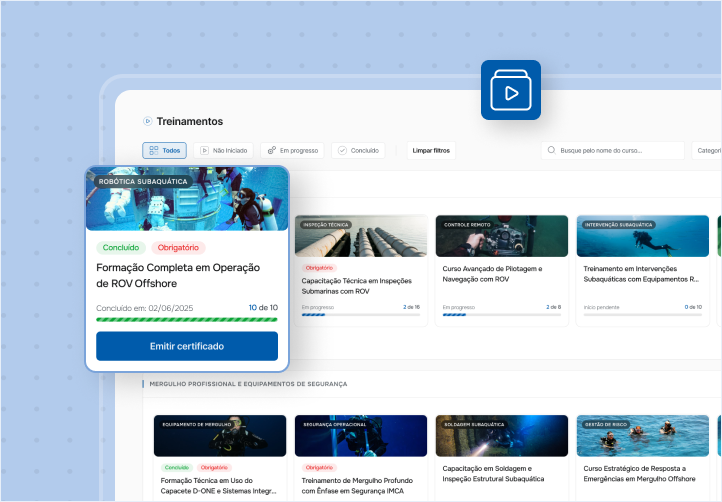Click Mergulho Profissional section heading
722x502 pixels.
248,384
